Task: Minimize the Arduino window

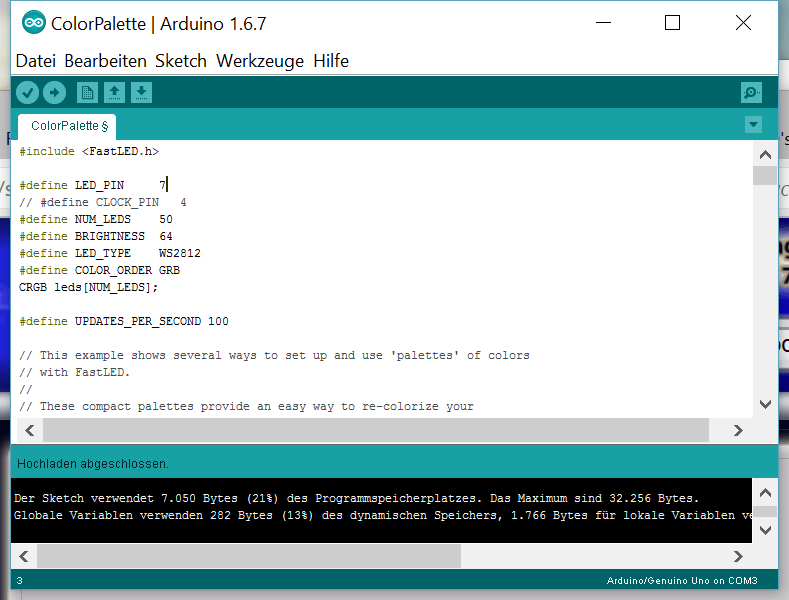Action: pyautogui.click(x=603, y=23)
